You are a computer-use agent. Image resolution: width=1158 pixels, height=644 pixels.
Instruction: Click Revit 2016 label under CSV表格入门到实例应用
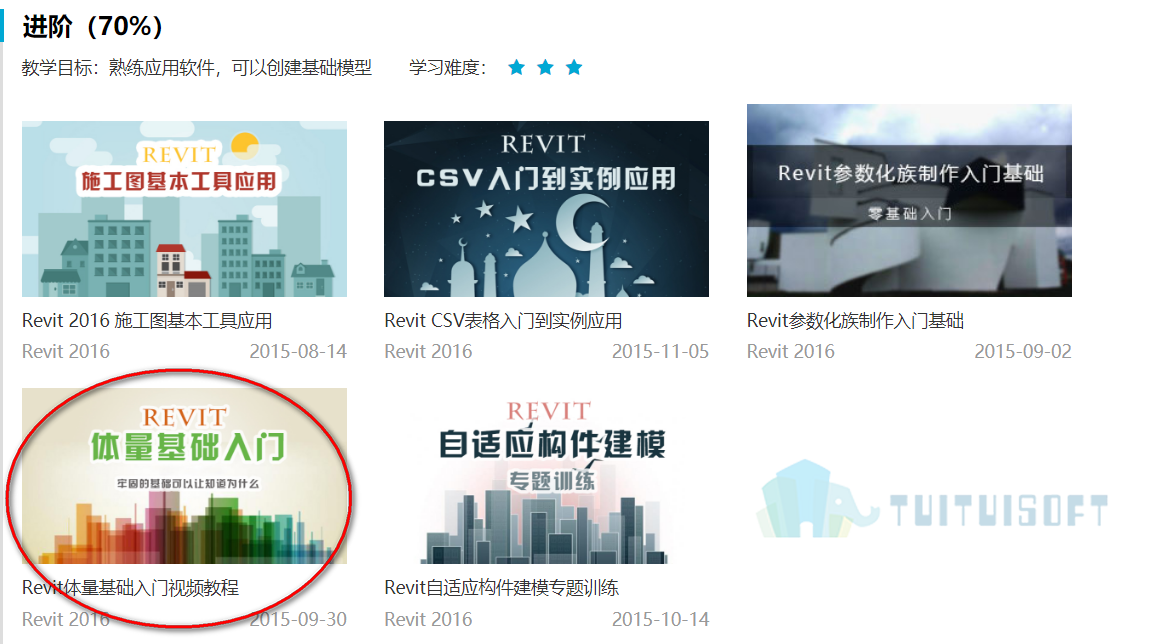[x=428, y=352]
